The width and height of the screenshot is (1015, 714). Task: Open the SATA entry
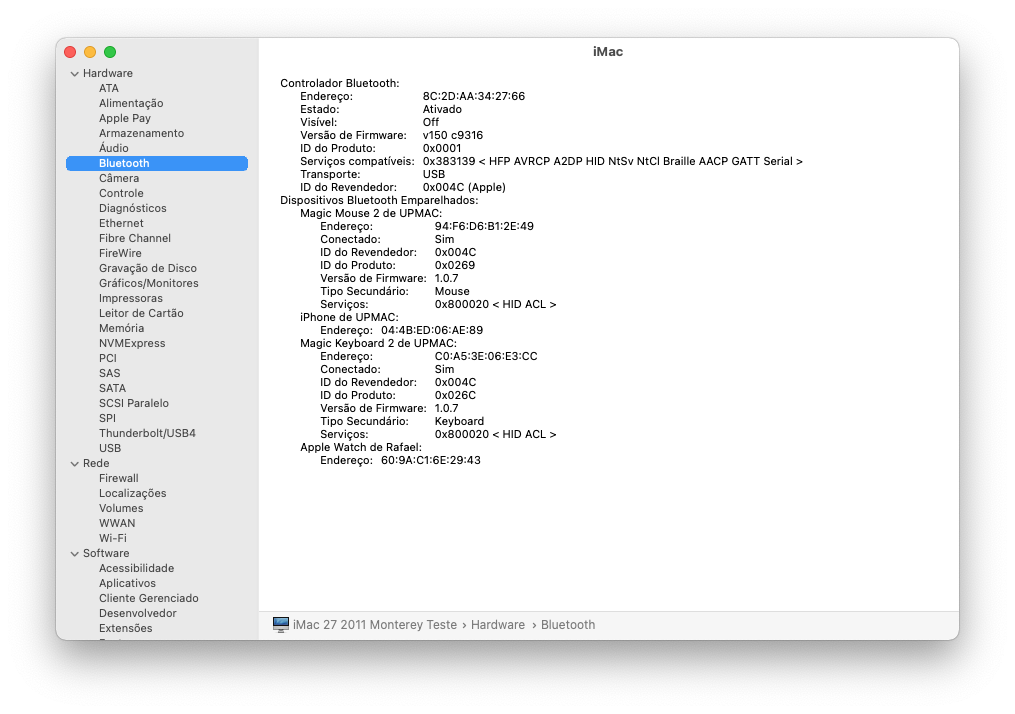[112, 388]
